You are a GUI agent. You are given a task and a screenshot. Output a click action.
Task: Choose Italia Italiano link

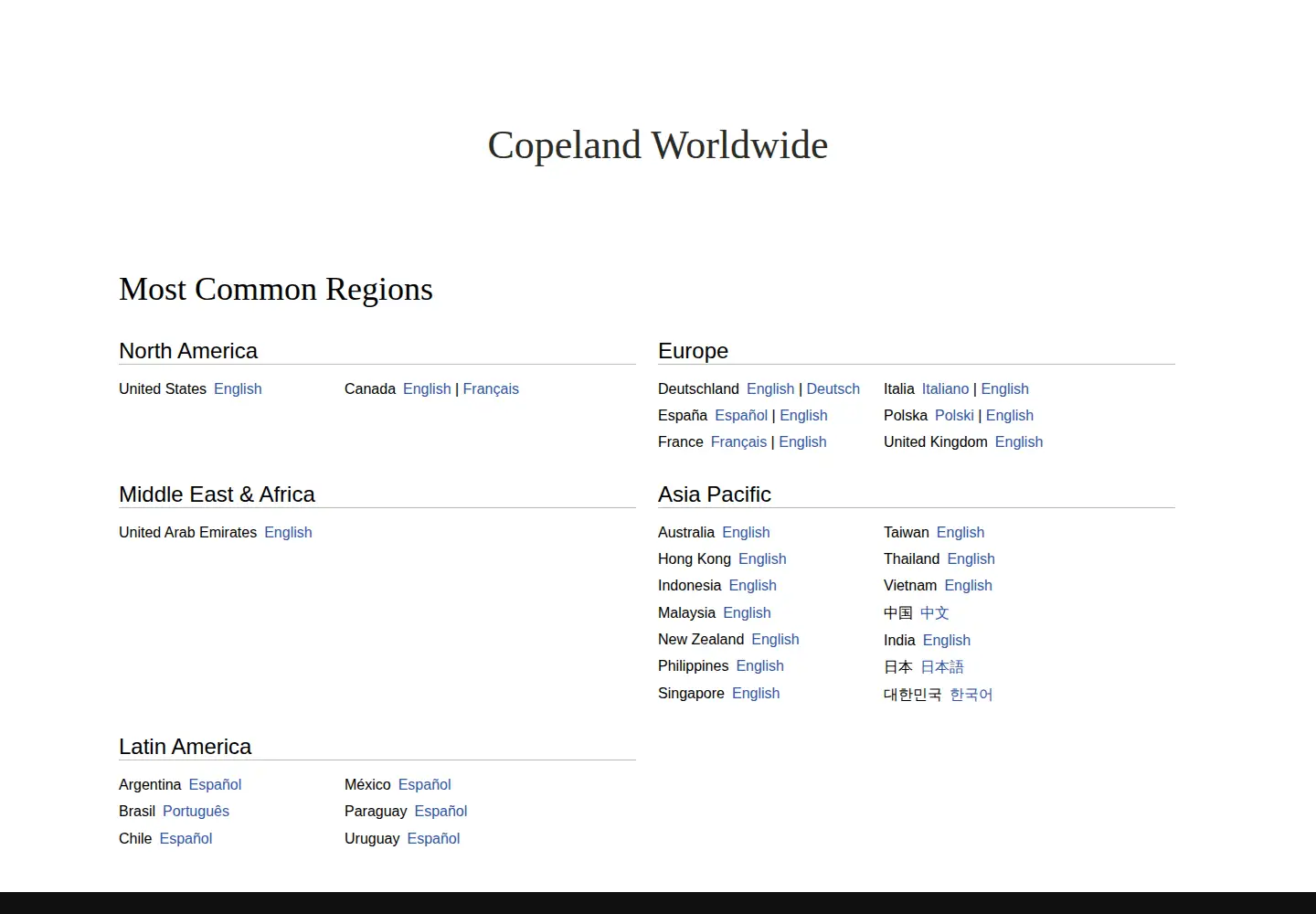[945, 388]
